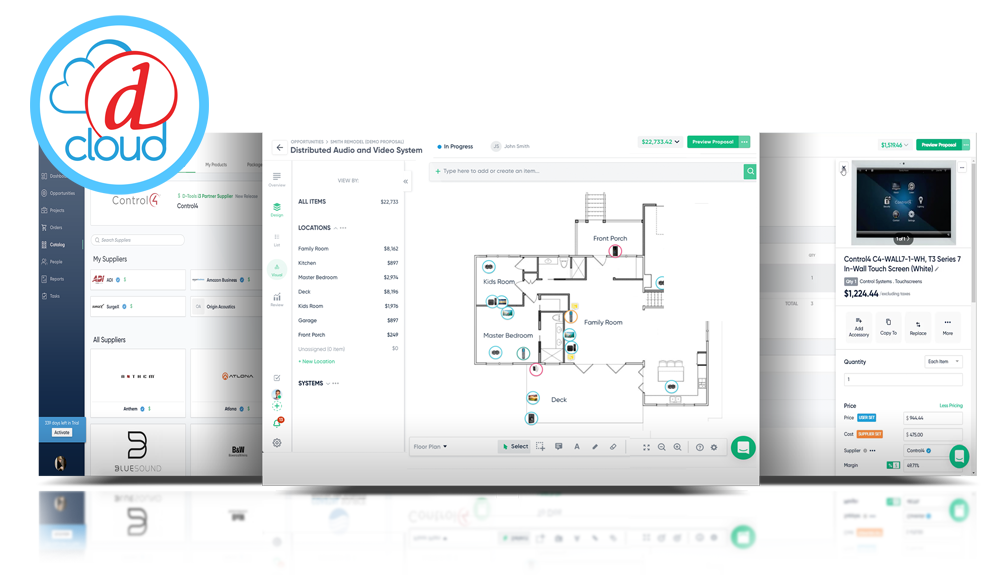Open the $1,519.46 total dropdown in the right window
The width and height of the screenshot is (1000, 575).
(x=895, y=145)
